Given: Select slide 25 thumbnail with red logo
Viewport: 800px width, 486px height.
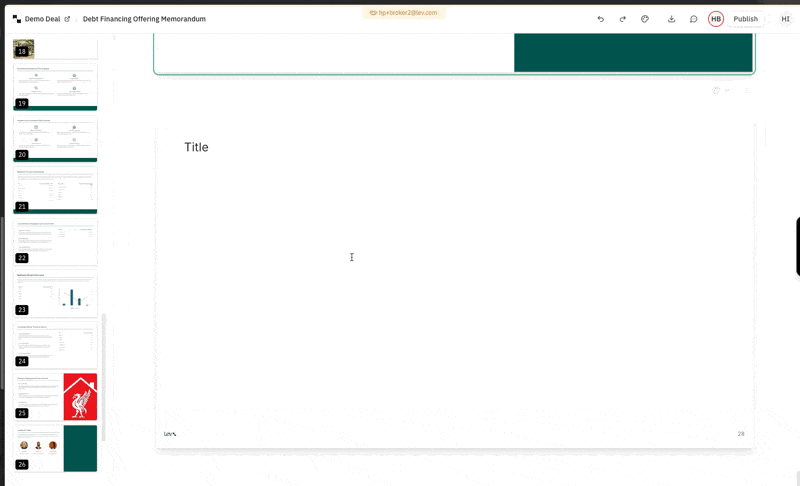Looking at the screenshot, I should point(55,396).
